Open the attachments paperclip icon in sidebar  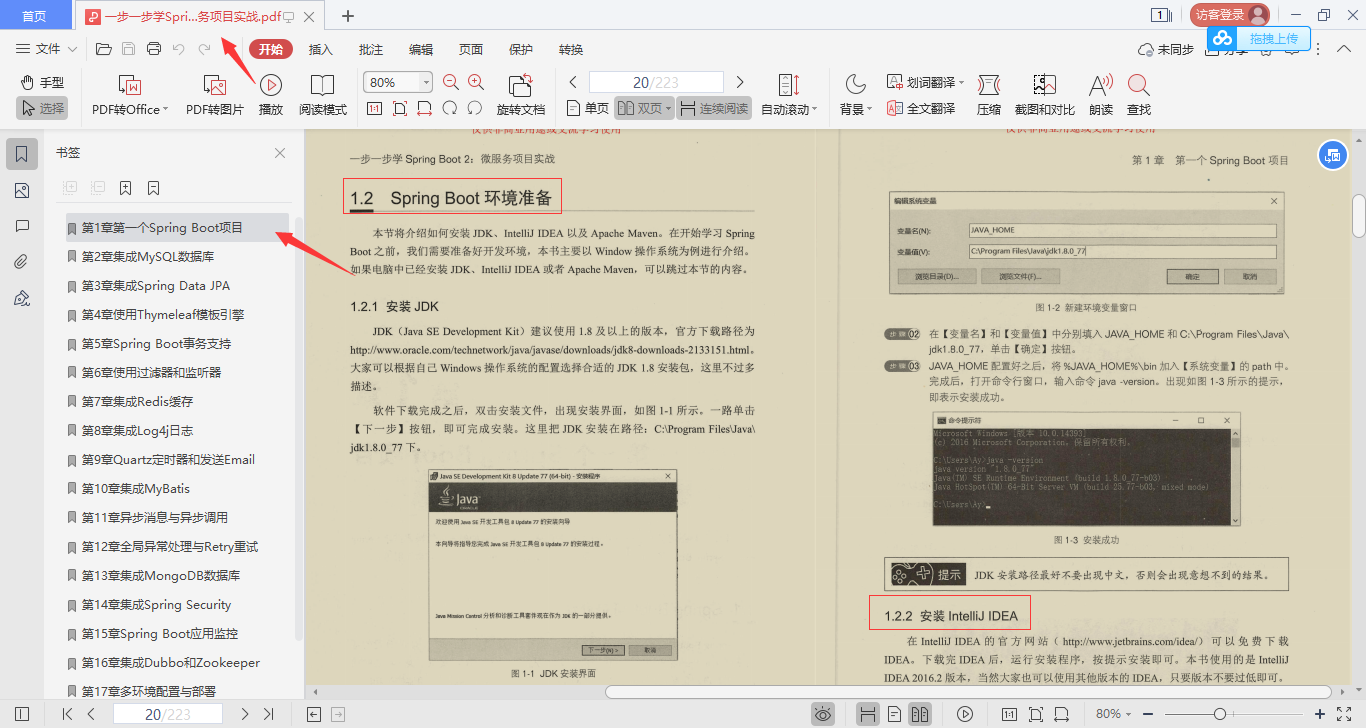click(22, 262)
